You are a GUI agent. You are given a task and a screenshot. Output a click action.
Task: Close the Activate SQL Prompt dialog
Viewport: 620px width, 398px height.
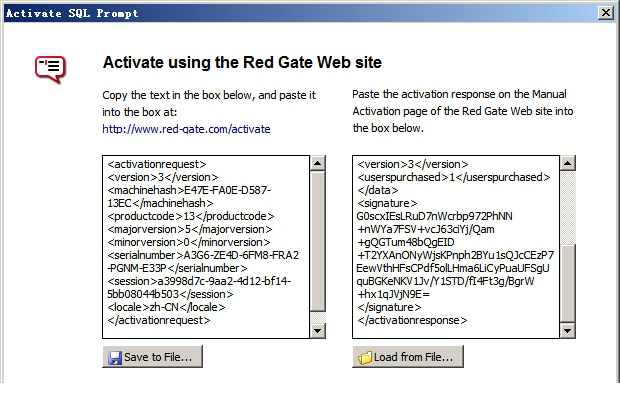(x=606, y=13)
